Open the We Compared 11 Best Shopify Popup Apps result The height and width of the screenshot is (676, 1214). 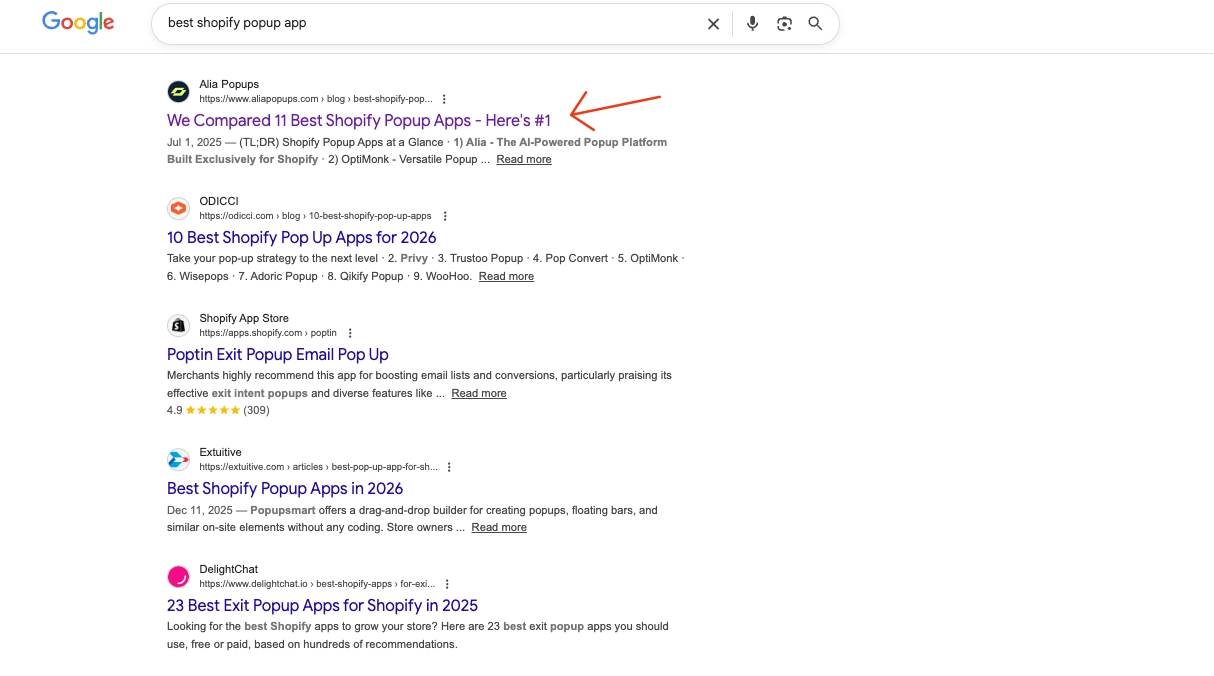[x=358, y=120]
